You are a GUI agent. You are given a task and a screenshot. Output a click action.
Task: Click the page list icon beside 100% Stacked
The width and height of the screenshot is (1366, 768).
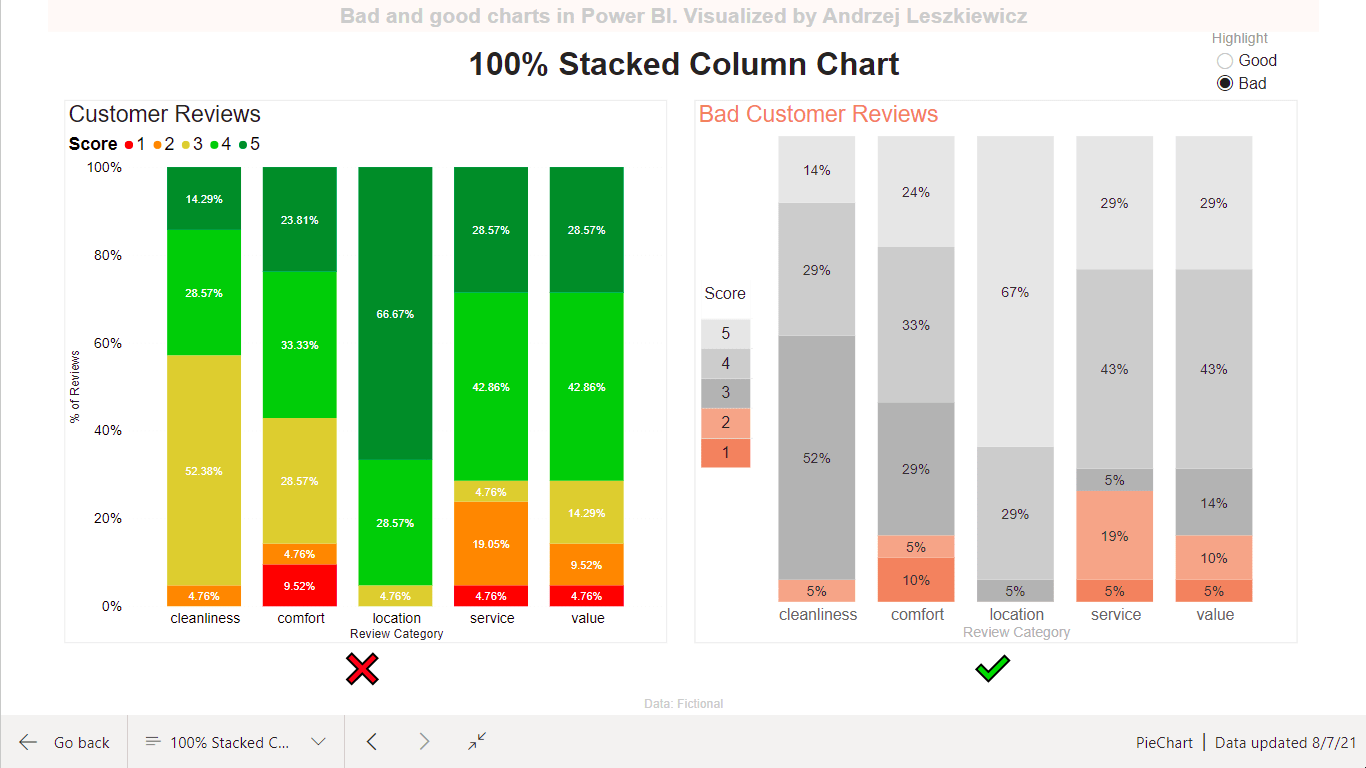153,742
